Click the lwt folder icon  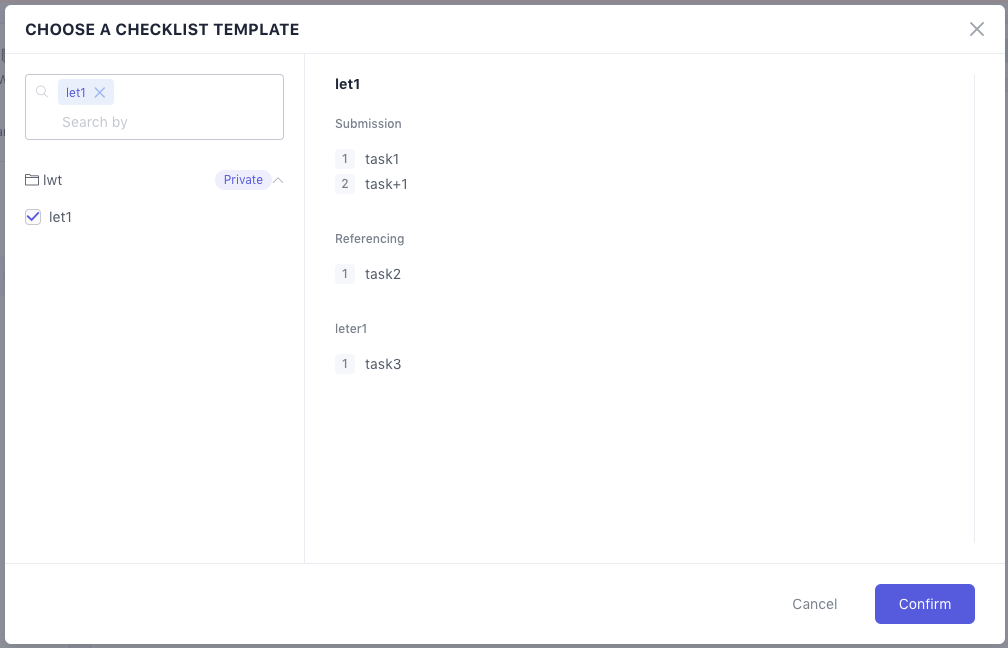(x=32, y=180)
